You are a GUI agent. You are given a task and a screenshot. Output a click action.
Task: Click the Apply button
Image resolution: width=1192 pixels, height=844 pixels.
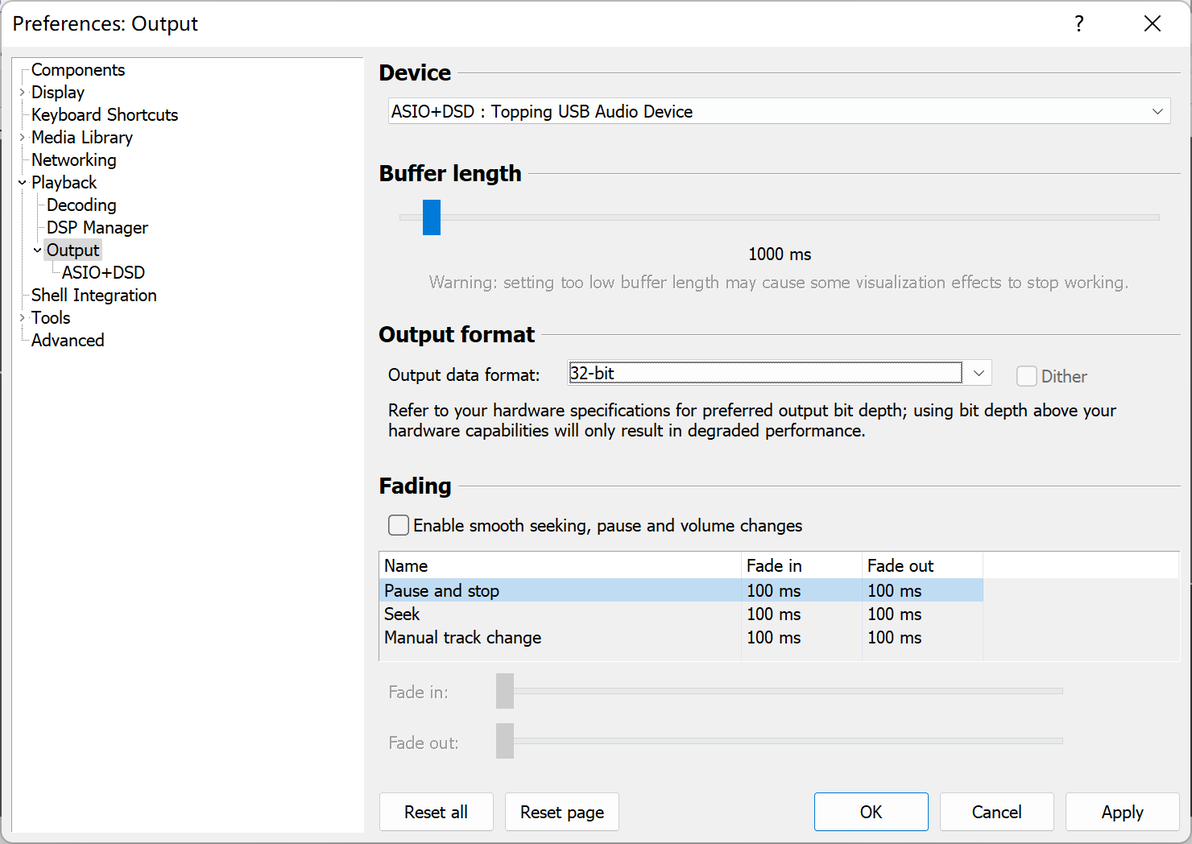[1121, 812]
